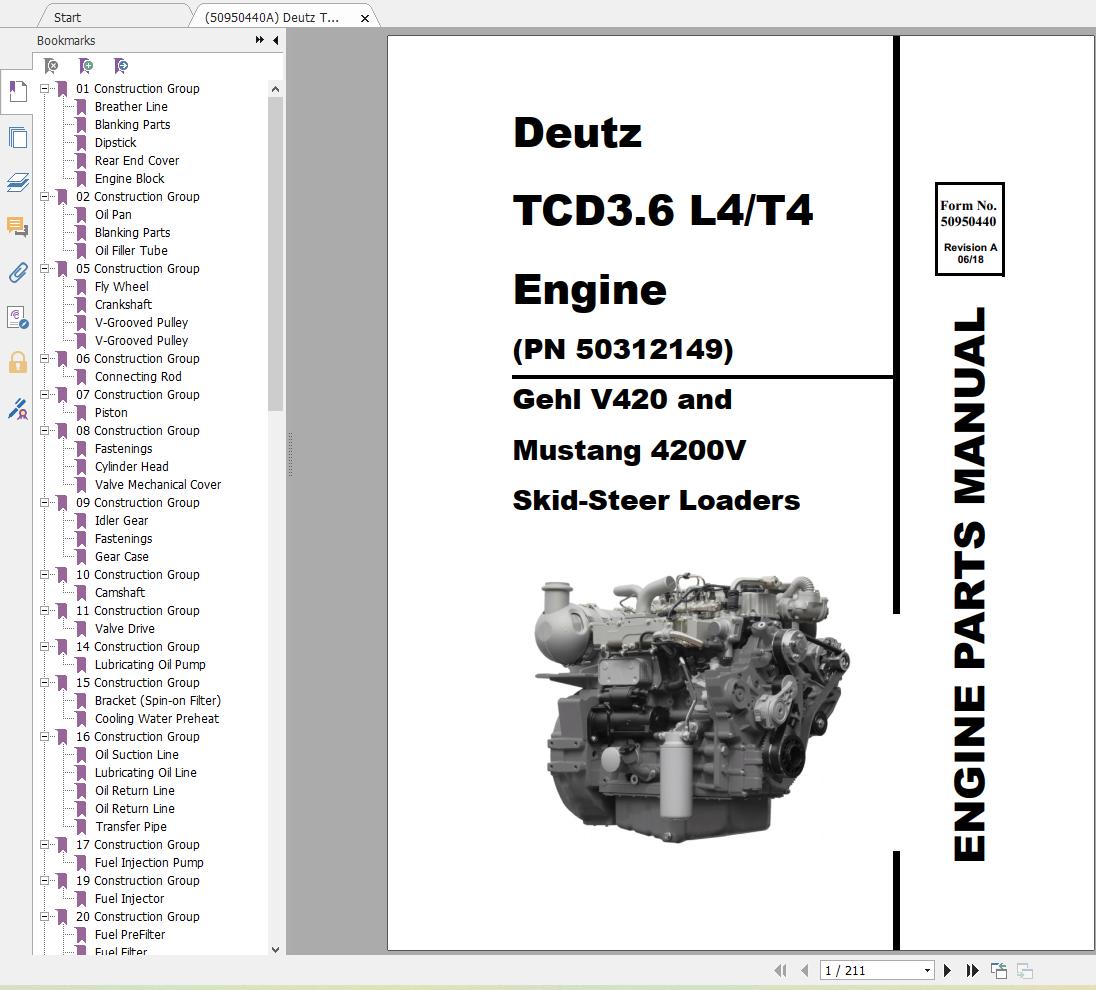Collapse the 20 Construction Group node

click(45, 917)
